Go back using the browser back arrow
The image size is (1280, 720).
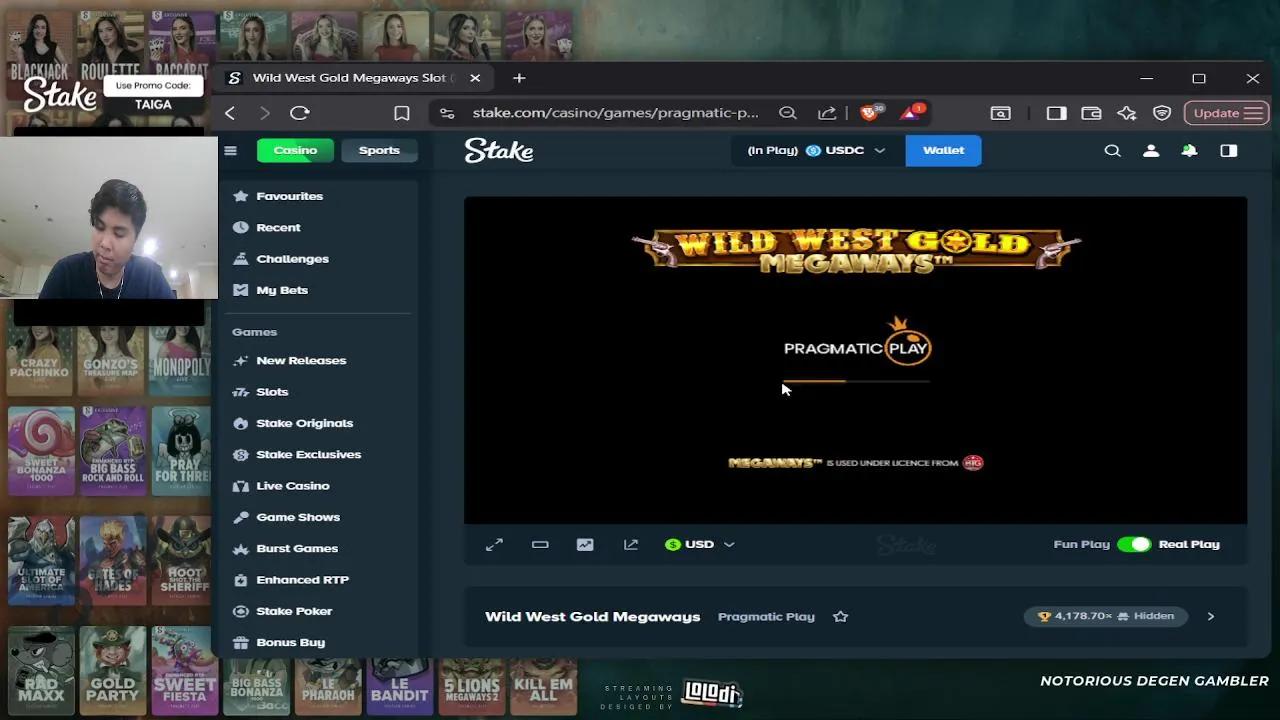pyautogui.click(x=230, y=113)
